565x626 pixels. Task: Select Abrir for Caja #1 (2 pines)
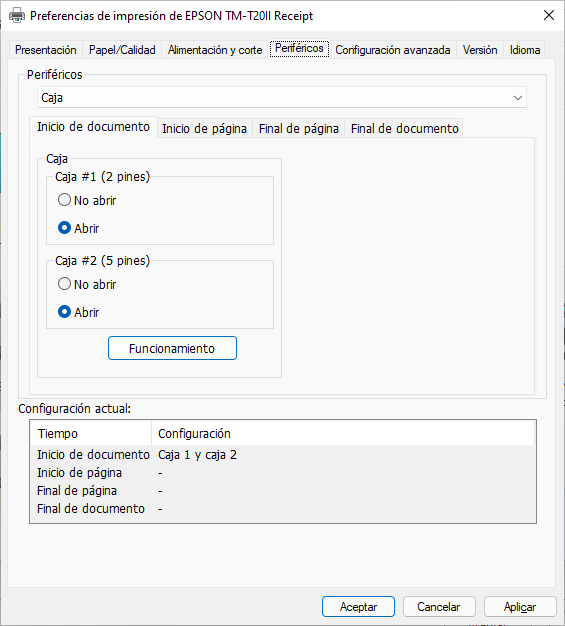click(79, 228)
